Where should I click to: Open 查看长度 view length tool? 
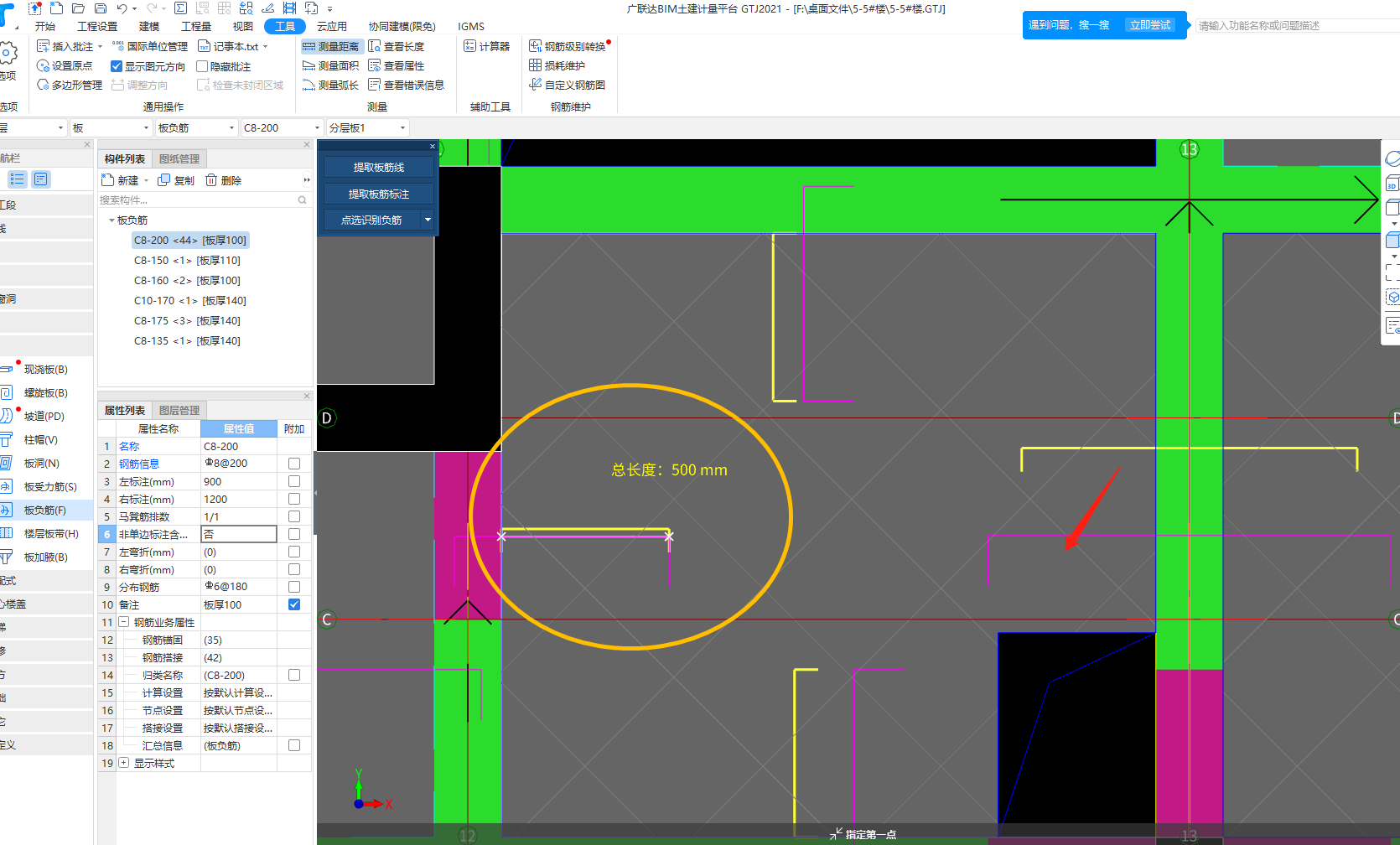coord(397,46)
